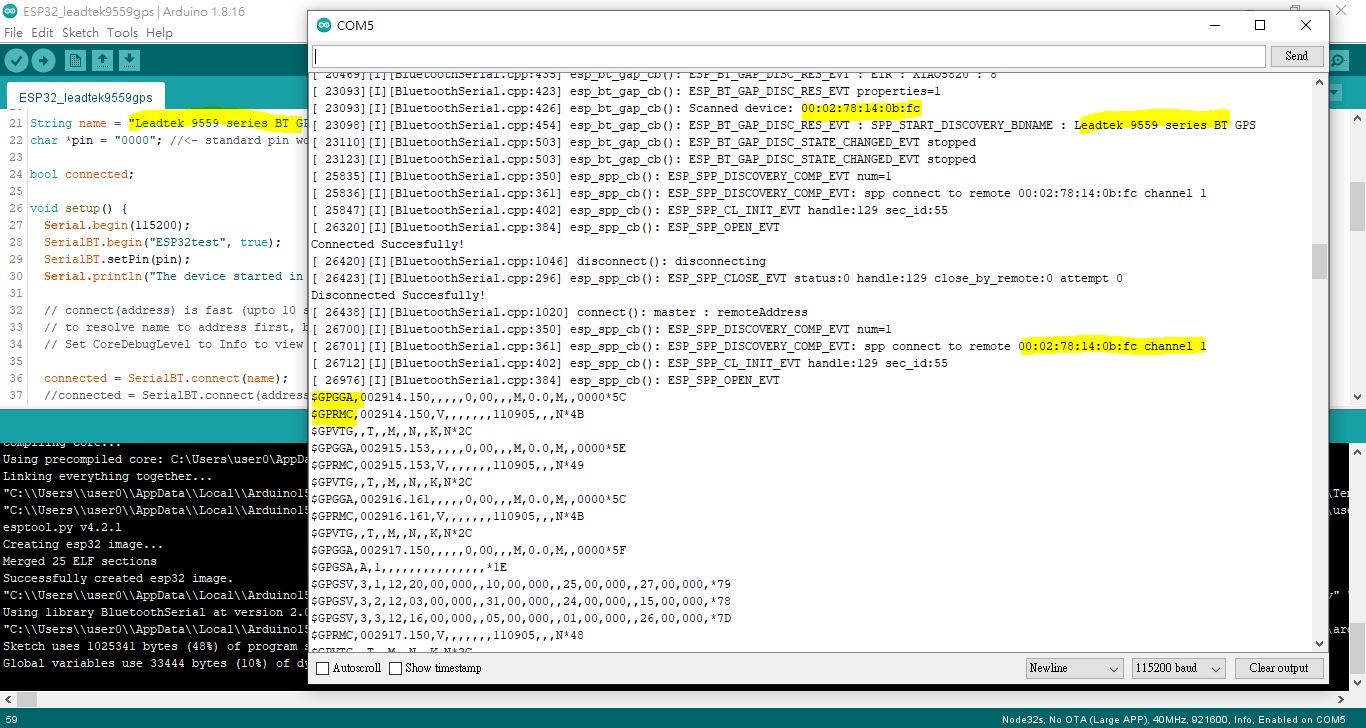Click line number 59 in status bar

[x=12, y=719]
